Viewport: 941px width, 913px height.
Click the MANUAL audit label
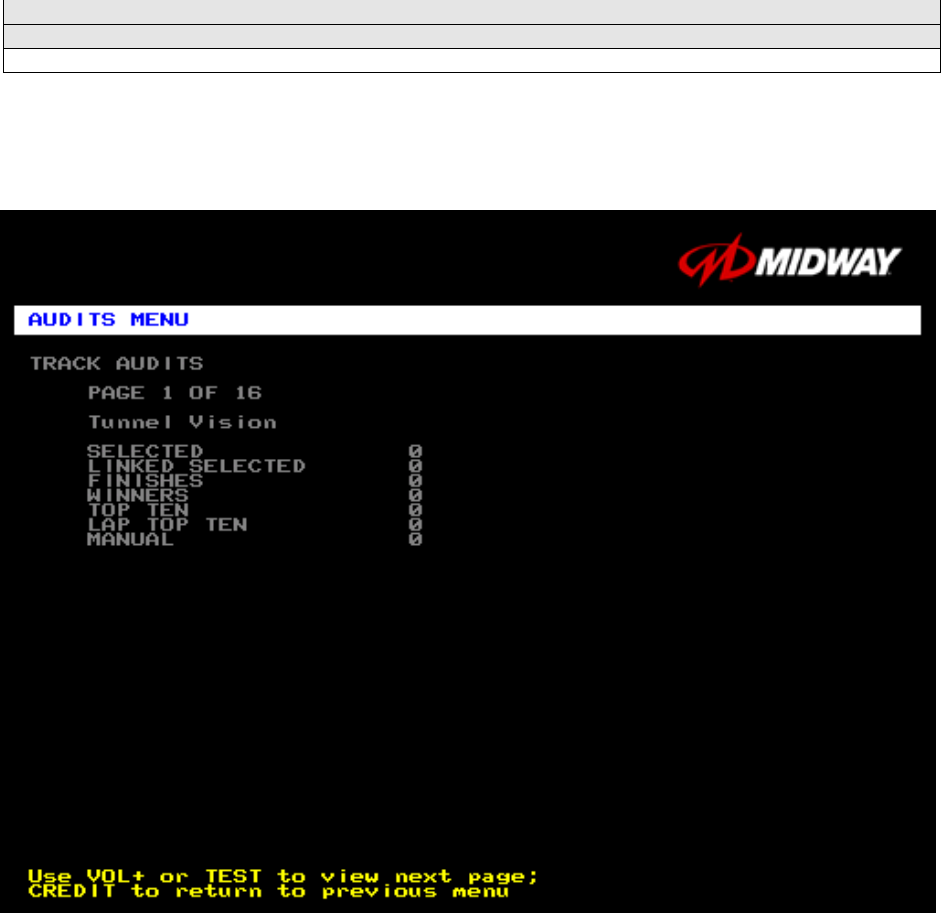click(x=130, y=539)
